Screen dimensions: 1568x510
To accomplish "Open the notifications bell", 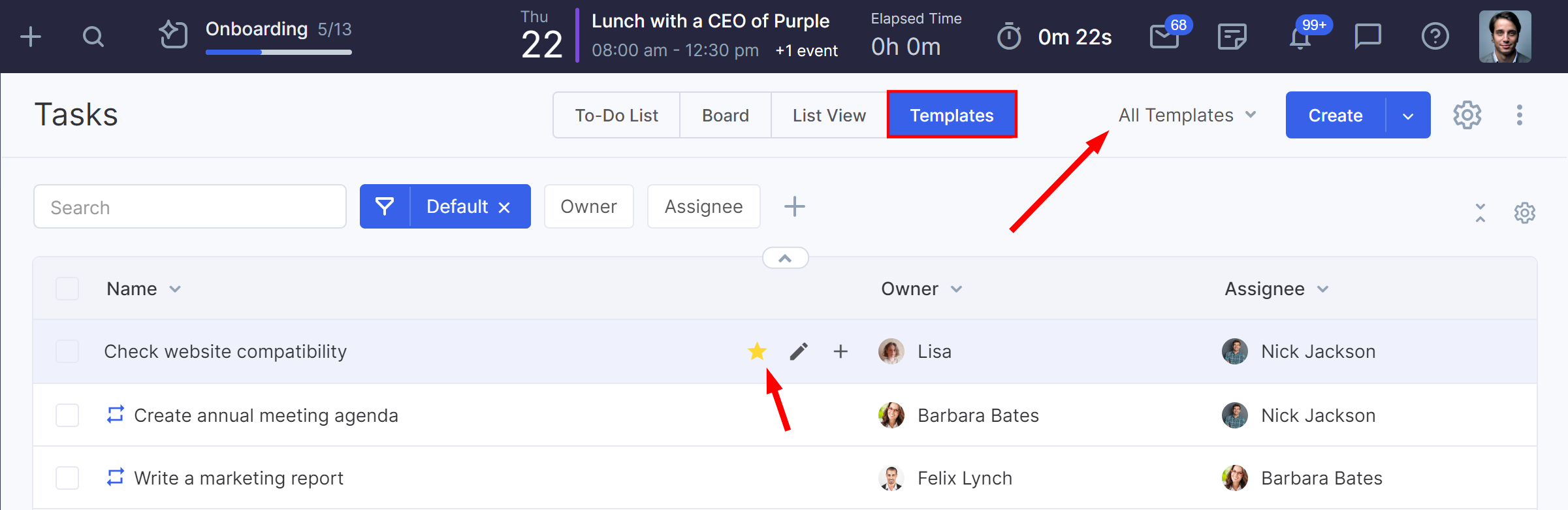I will click(1300, 38).
